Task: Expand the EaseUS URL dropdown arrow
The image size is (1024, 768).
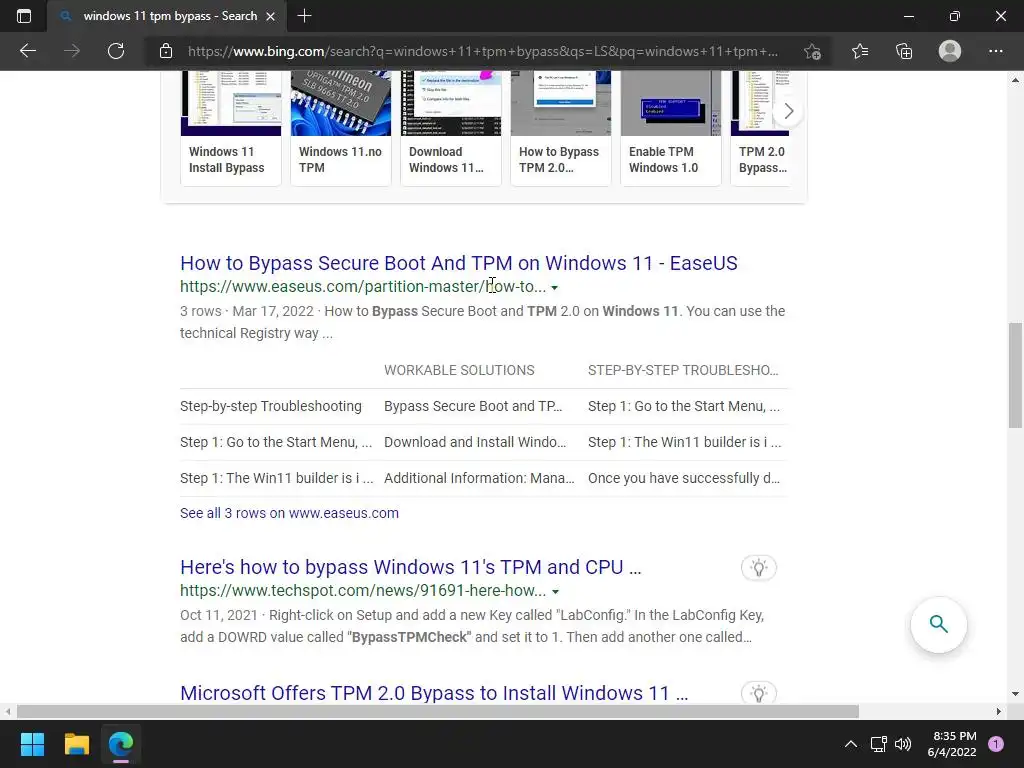Action: coord(554,287)
